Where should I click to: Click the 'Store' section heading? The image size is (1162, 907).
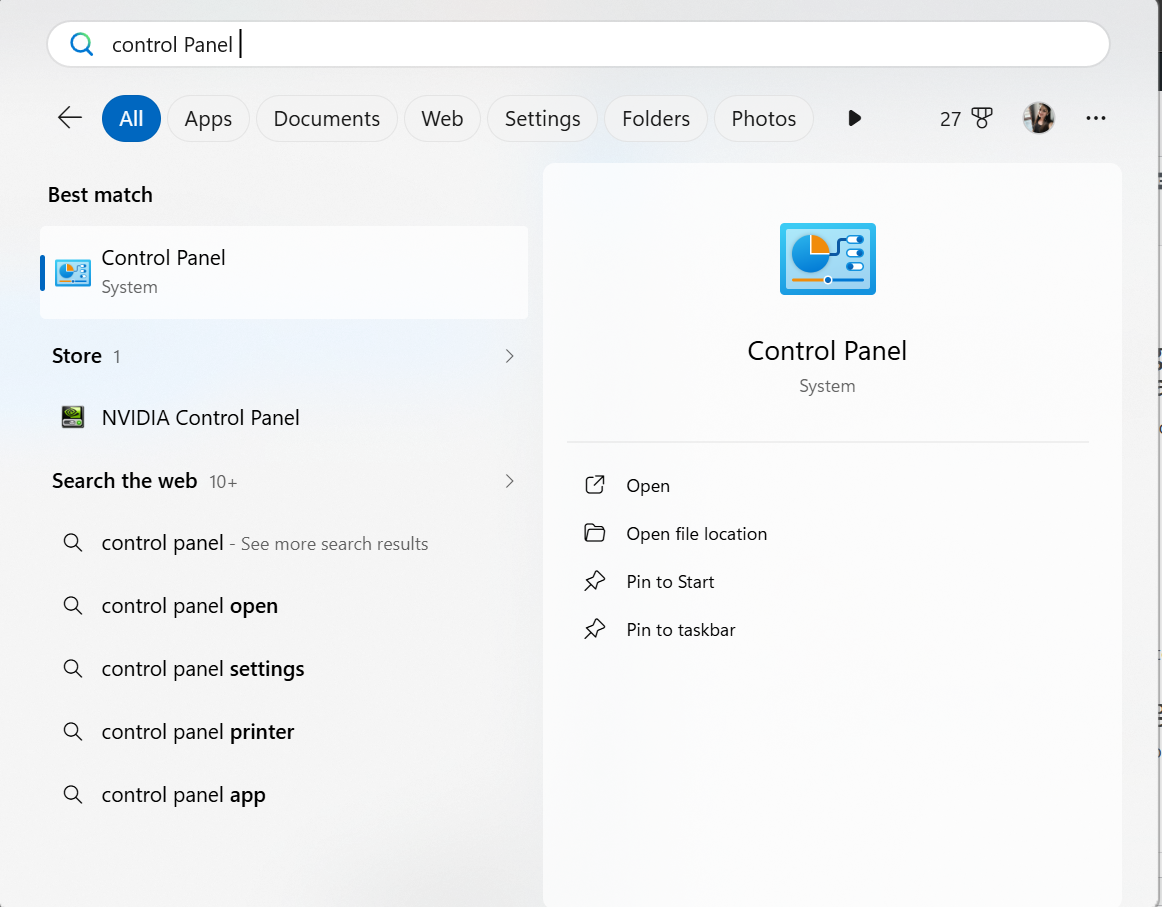coord(76,356)
